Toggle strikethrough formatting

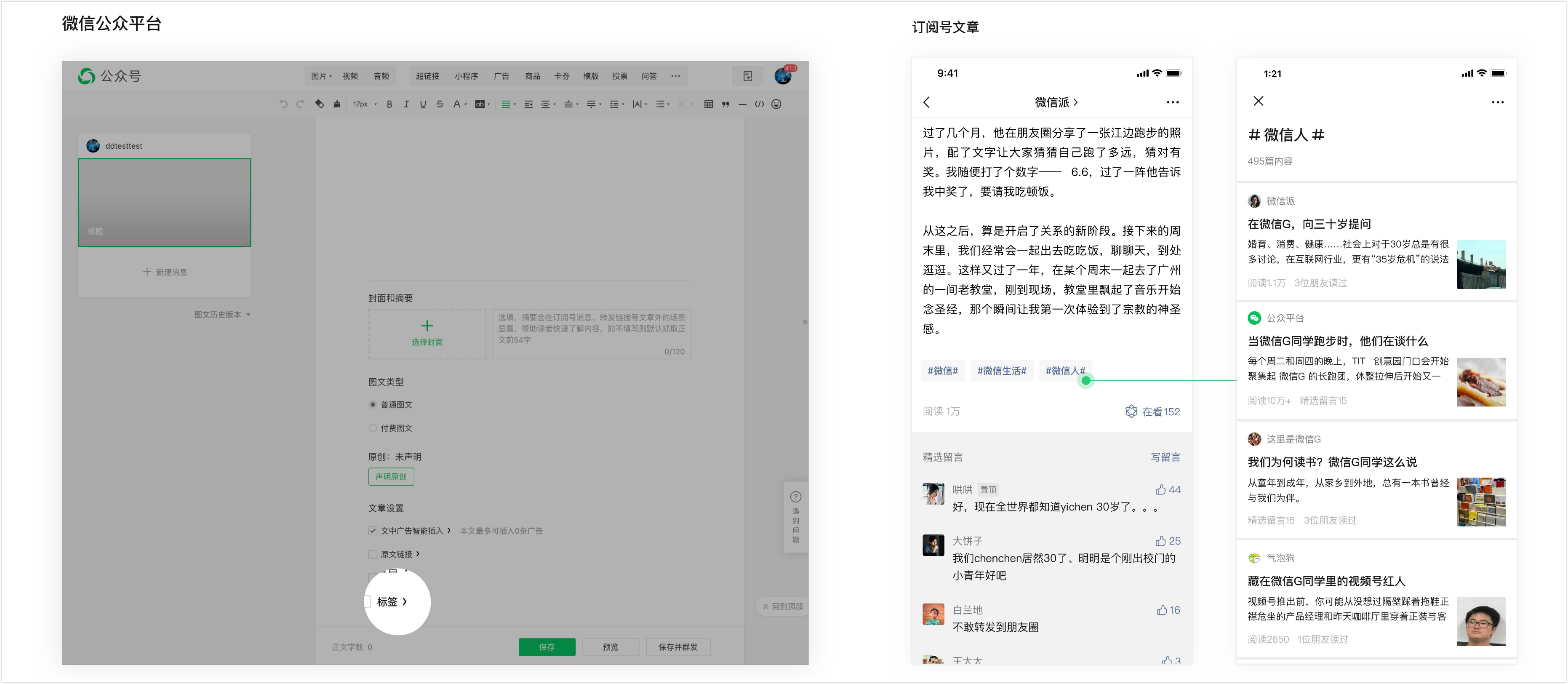[440, 104]
